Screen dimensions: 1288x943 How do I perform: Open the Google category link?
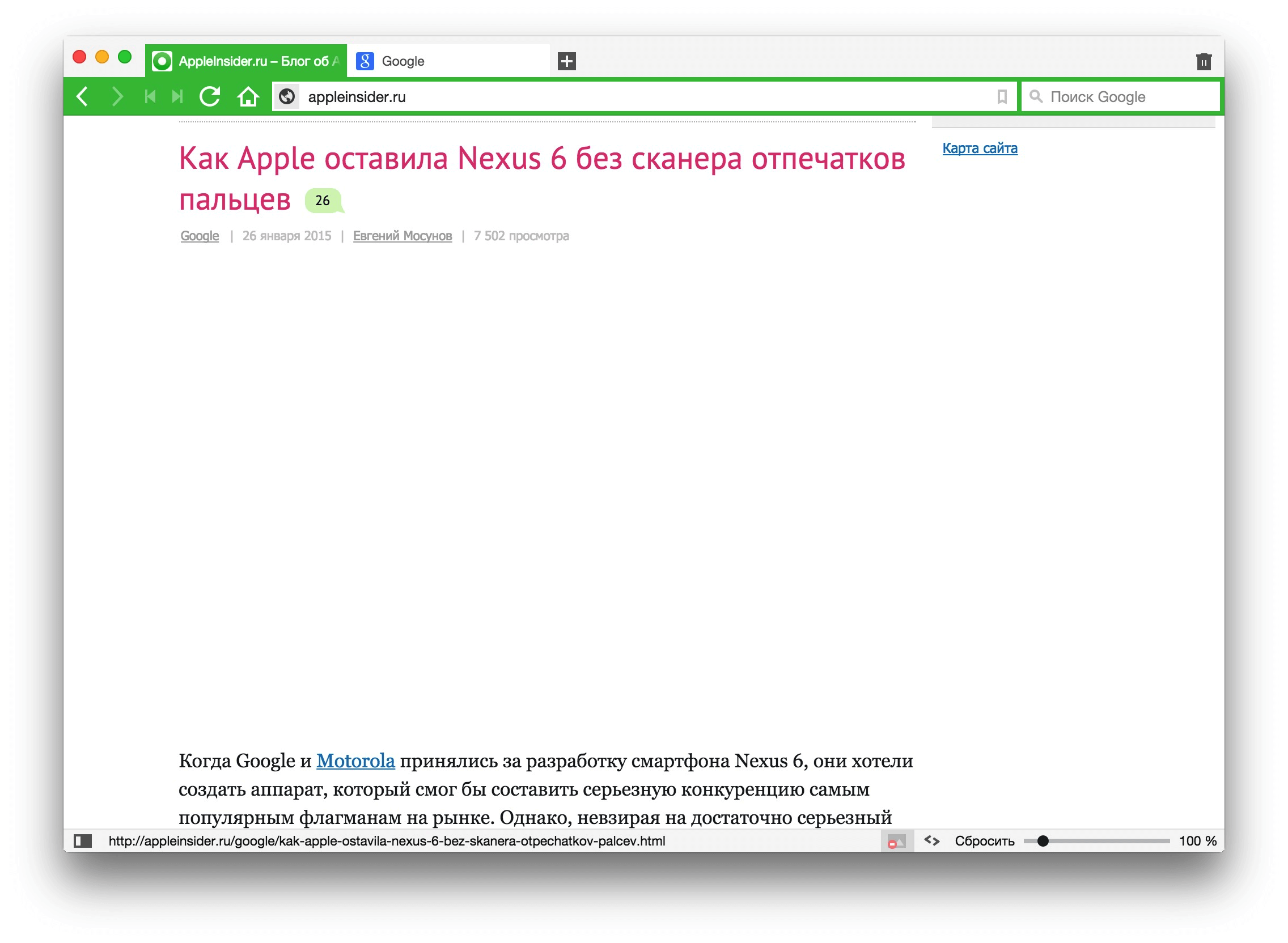point(200,236)
